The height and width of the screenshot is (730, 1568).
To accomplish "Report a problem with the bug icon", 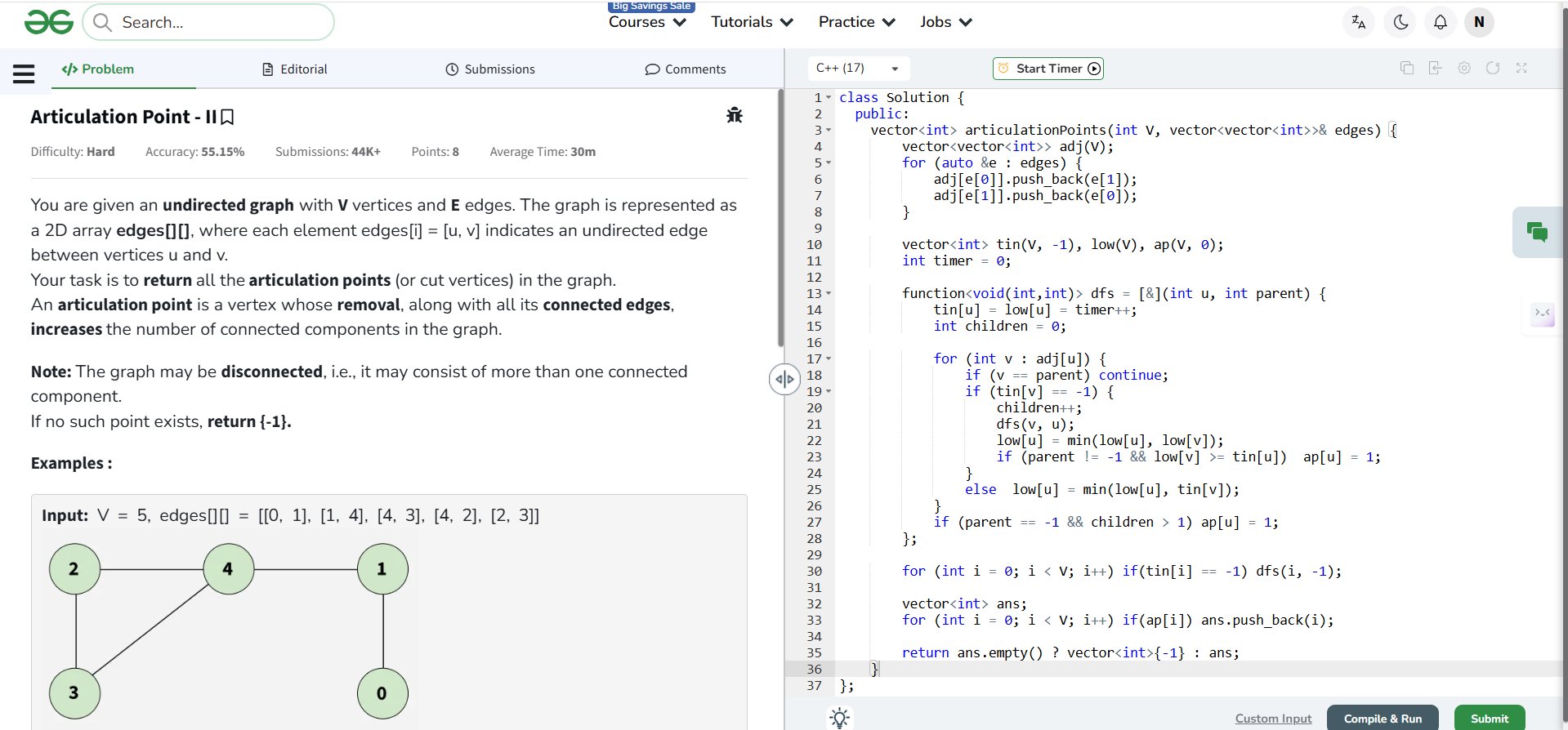I will tap(734, 115).
